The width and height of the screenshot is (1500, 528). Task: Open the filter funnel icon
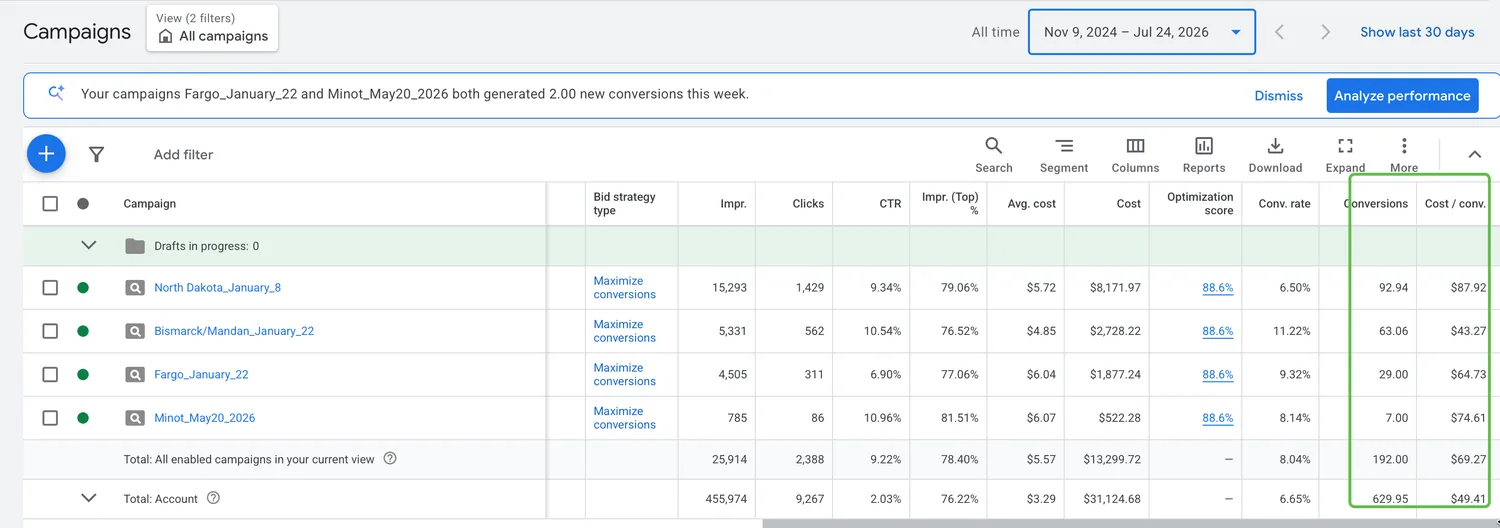click(x=97, y=155)
